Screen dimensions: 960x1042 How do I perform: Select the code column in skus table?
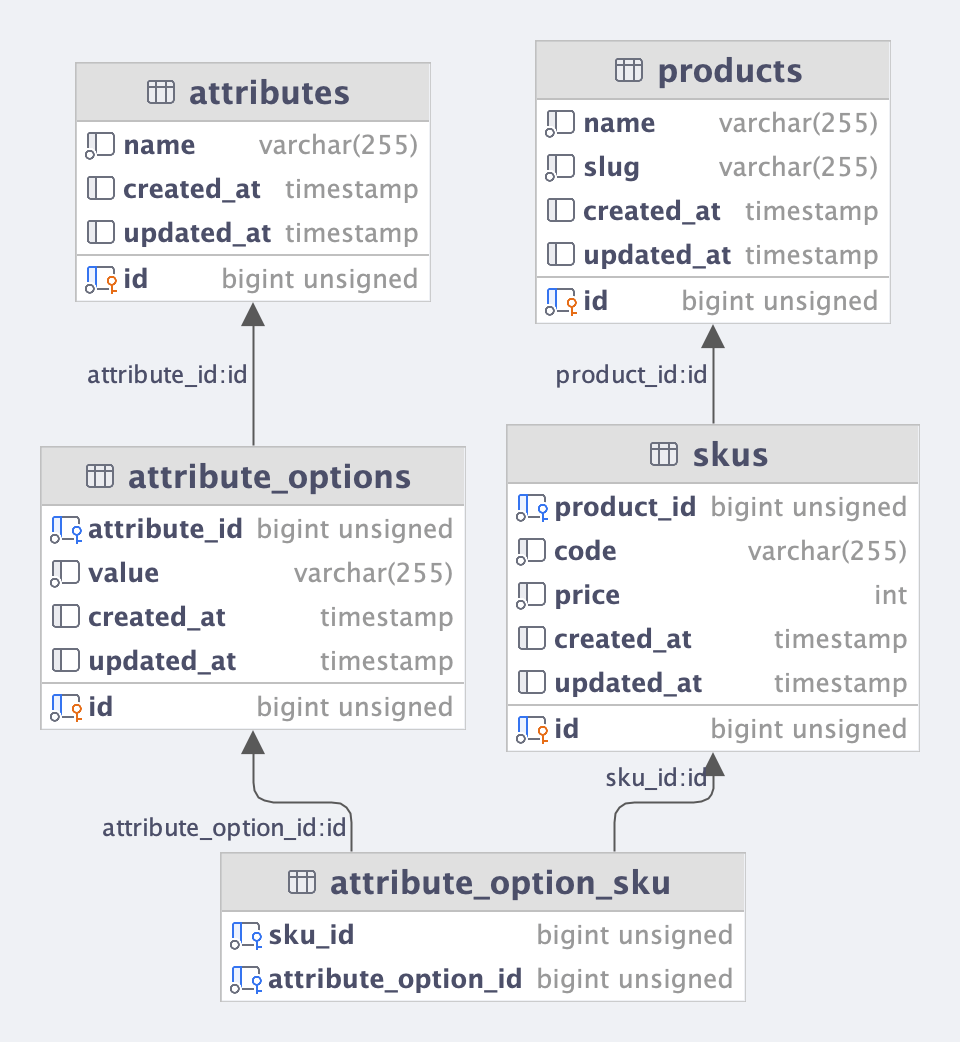click(585, 551)
